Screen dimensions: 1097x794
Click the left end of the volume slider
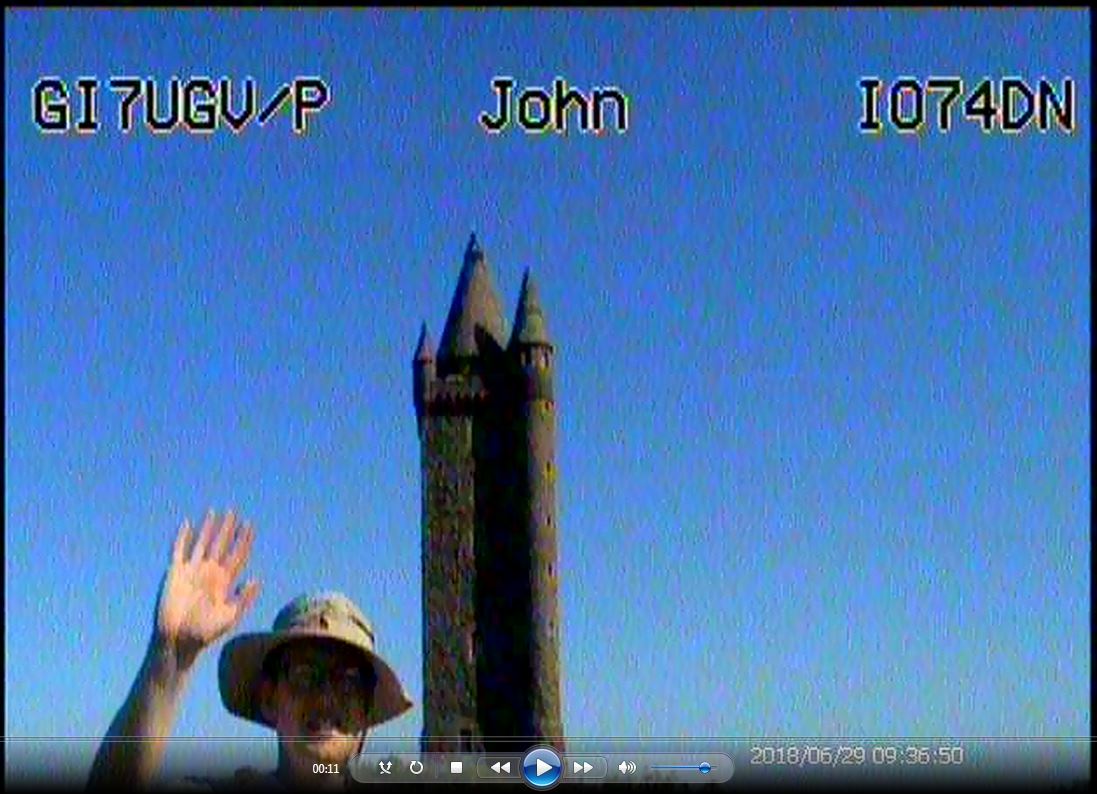tap(655, 768)
